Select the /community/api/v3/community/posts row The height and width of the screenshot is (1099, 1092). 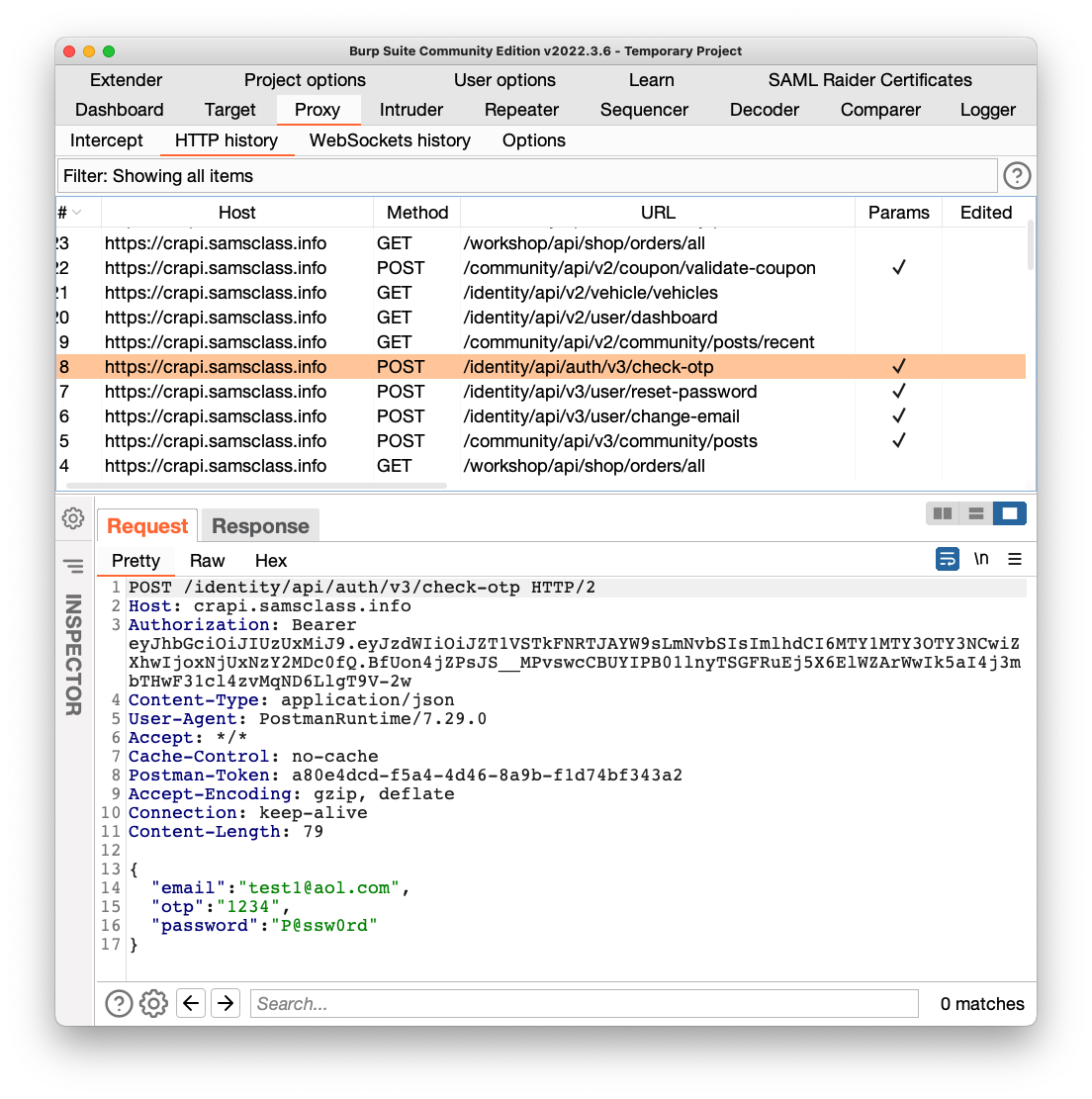point(541,441)
